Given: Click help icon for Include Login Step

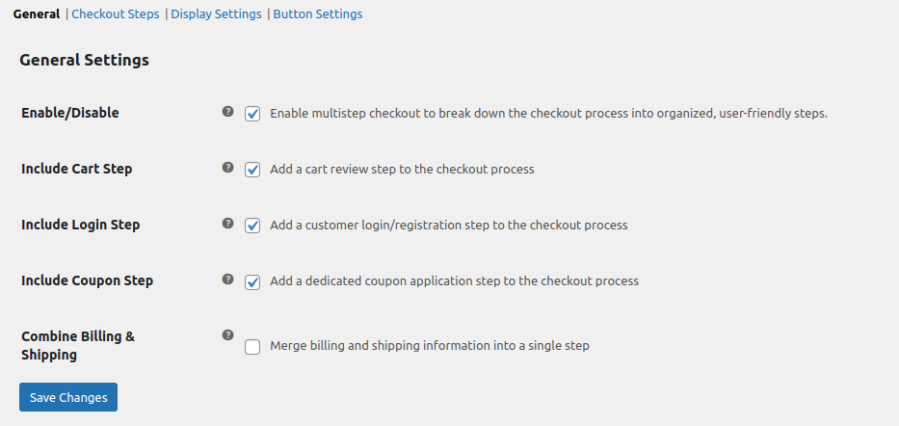Looking at the screenshot, I should pyautogui.click(x=228, y=224).
